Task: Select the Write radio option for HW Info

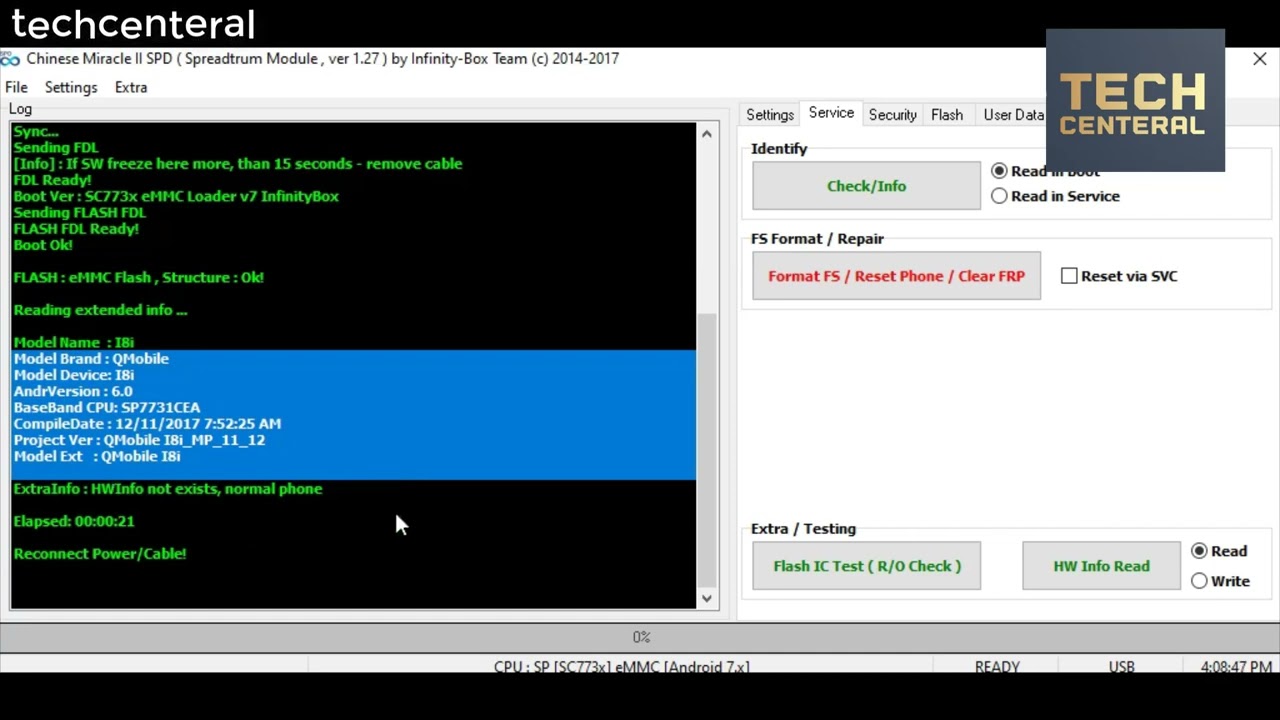Action: pos(1199,581)
